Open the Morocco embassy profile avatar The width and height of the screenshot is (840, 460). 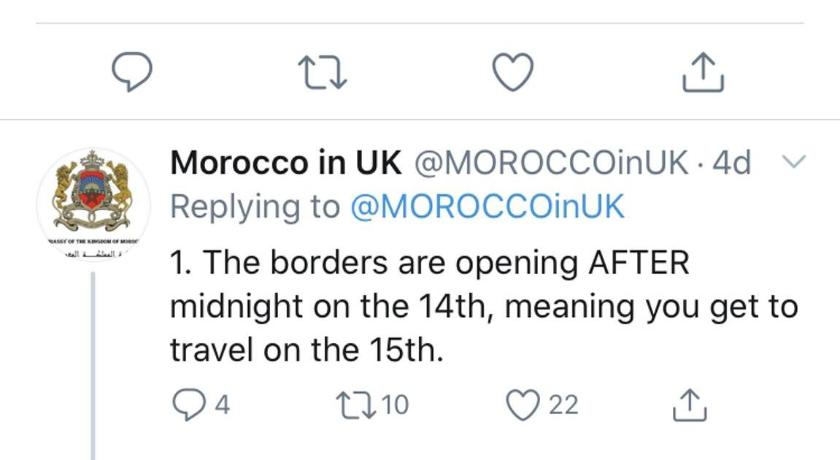[92, 198]
